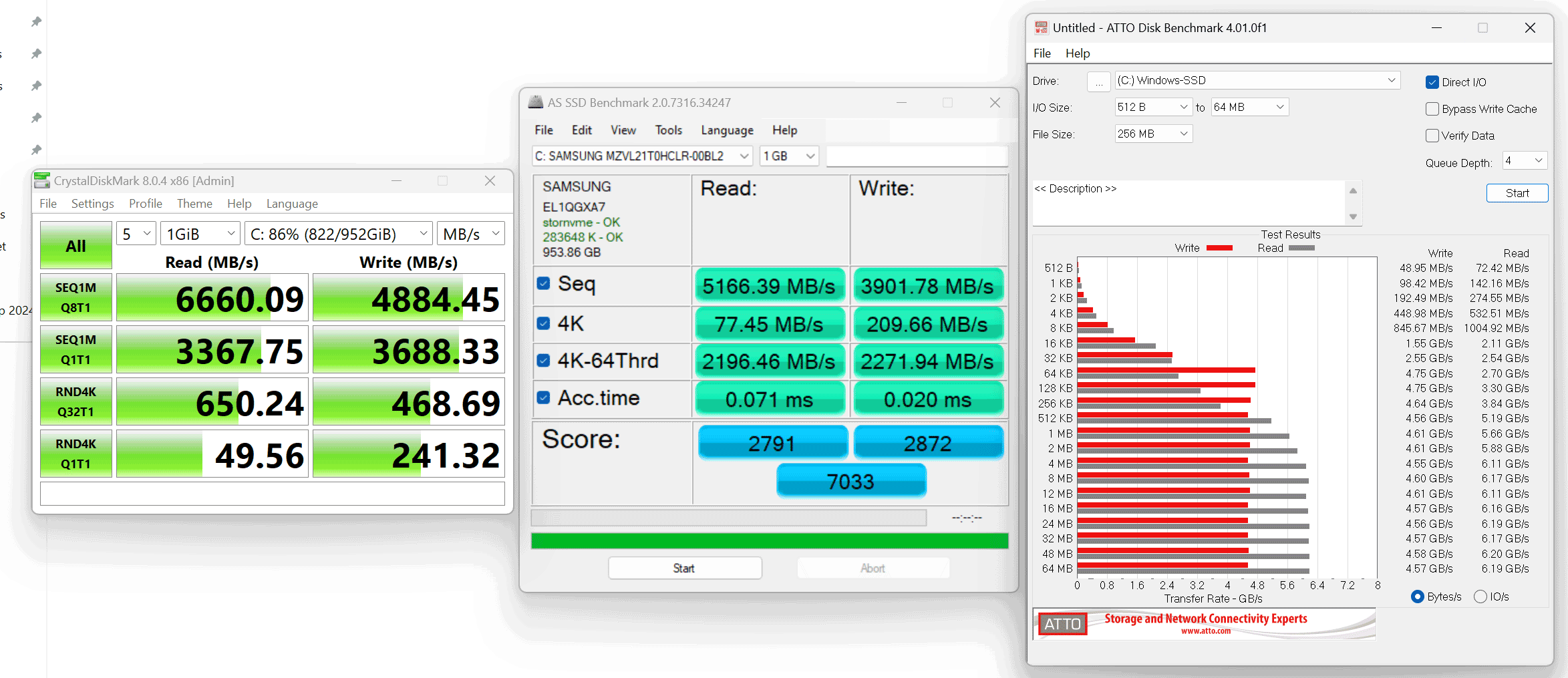Uncheck the Acc.time test checkbox
Image resolution: width=1568 pixels, height=678 pixels.
tap(544, 397)
